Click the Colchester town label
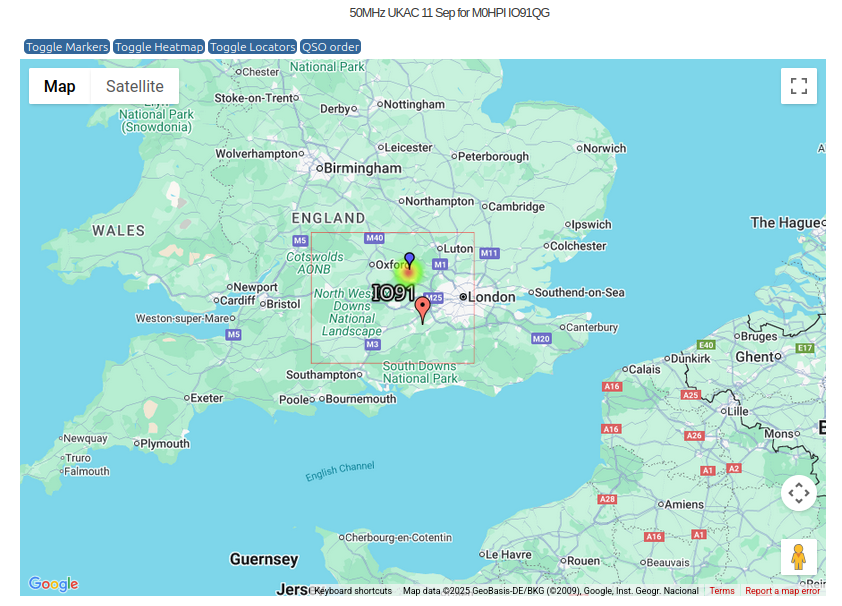The image size is (842, 606). (x=578, y=246)
